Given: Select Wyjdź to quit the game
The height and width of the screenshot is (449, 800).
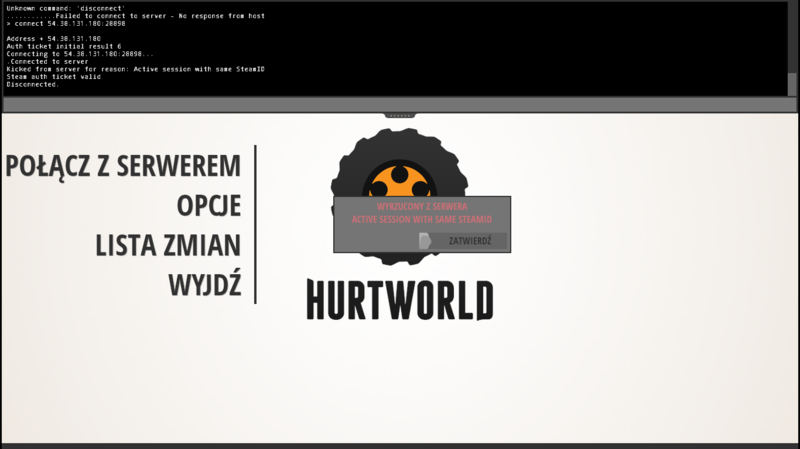Looking at the screenshot, I should (x=205, y=283).
